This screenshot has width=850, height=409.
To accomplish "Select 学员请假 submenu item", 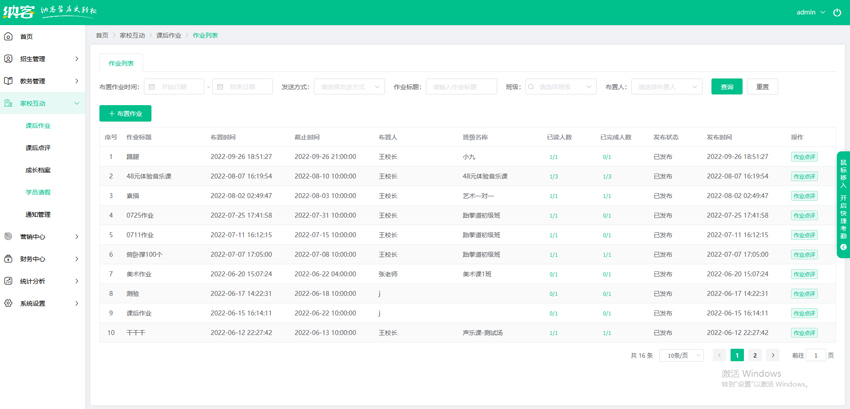I will click(38, 192).
